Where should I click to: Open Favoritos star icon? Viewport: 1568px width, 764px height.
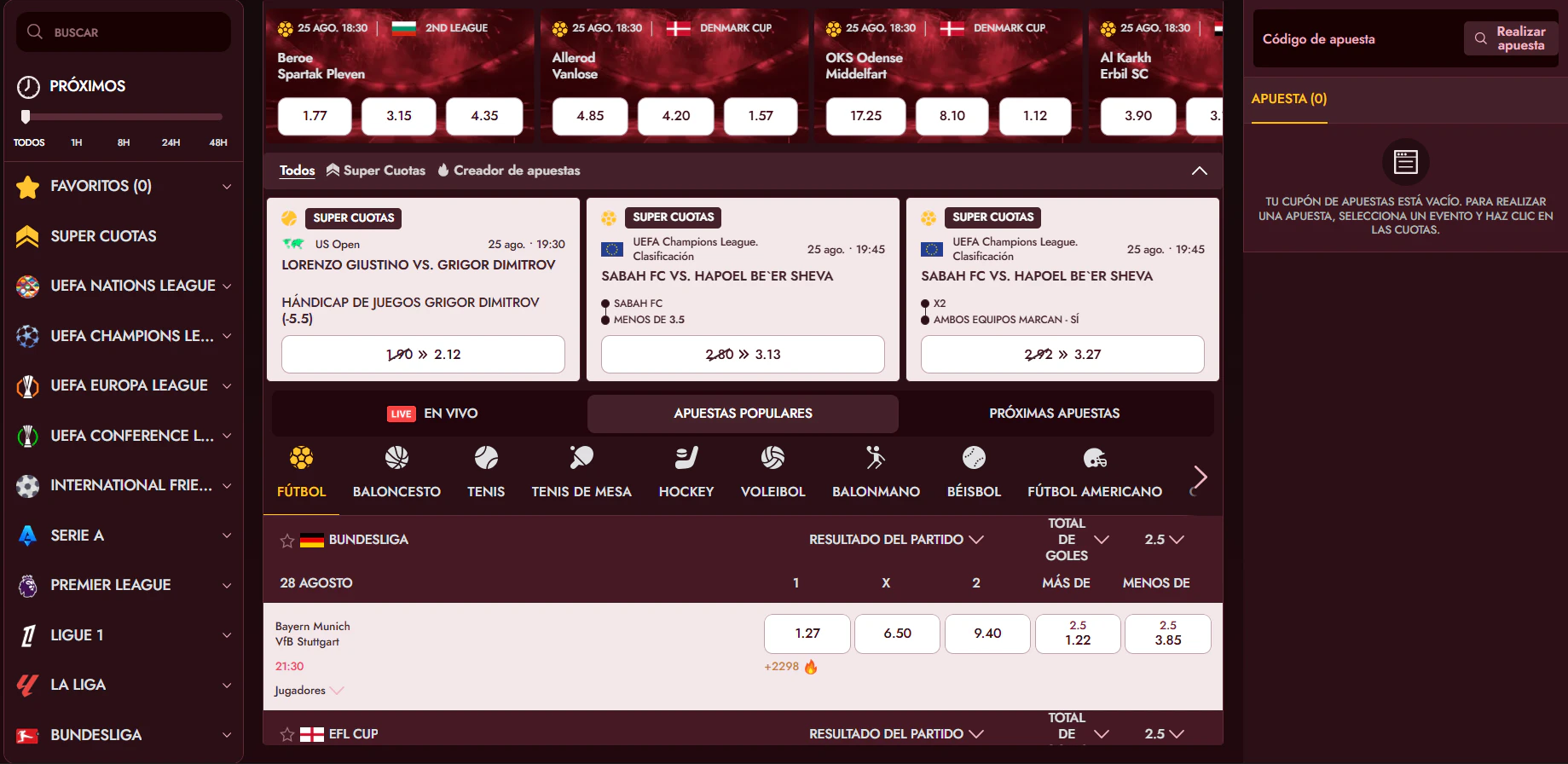point(28,187)
